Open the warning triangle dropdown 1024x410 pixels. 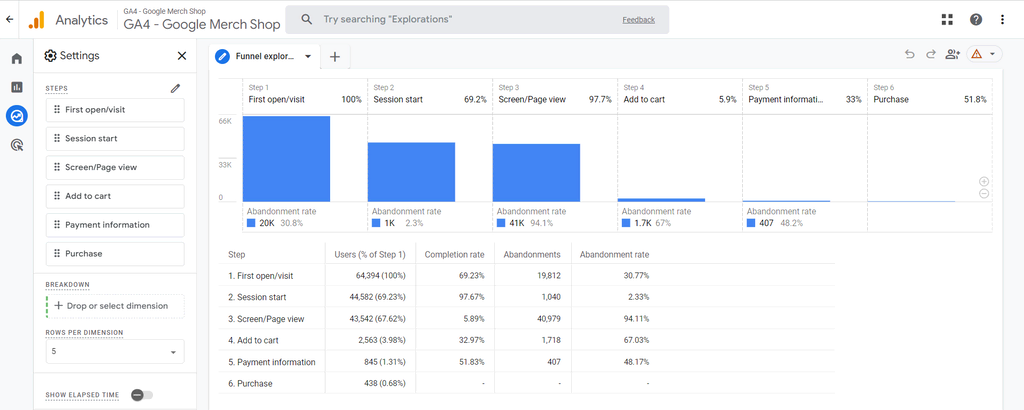pos(983,55)
